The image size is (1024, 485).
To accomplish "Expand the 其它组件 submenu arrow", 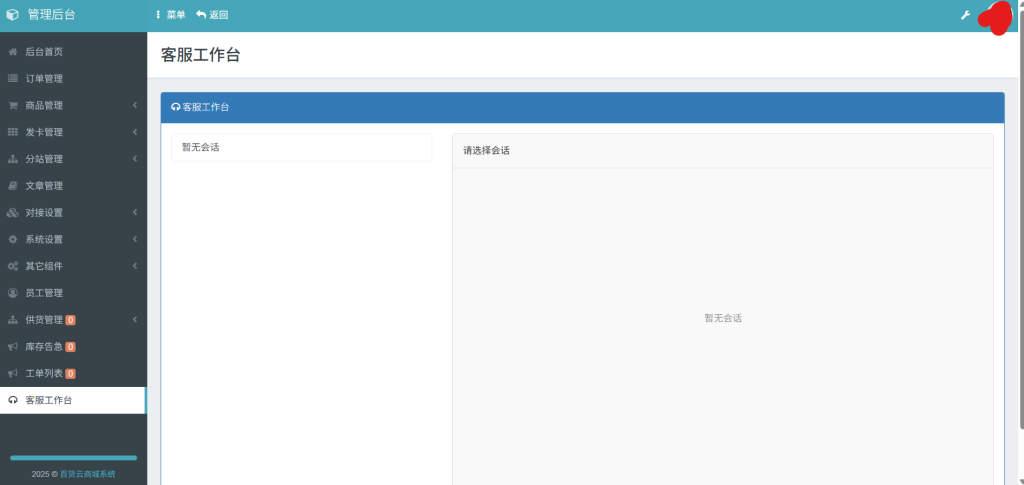I will pyautogui.click(x=134, y=266).
